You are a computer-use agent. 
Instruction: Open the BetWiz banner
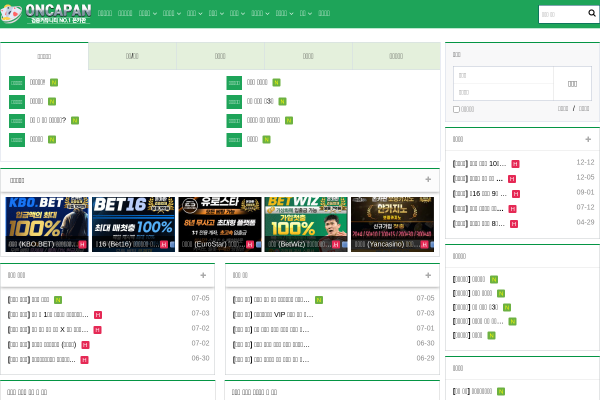pos(306,224)
